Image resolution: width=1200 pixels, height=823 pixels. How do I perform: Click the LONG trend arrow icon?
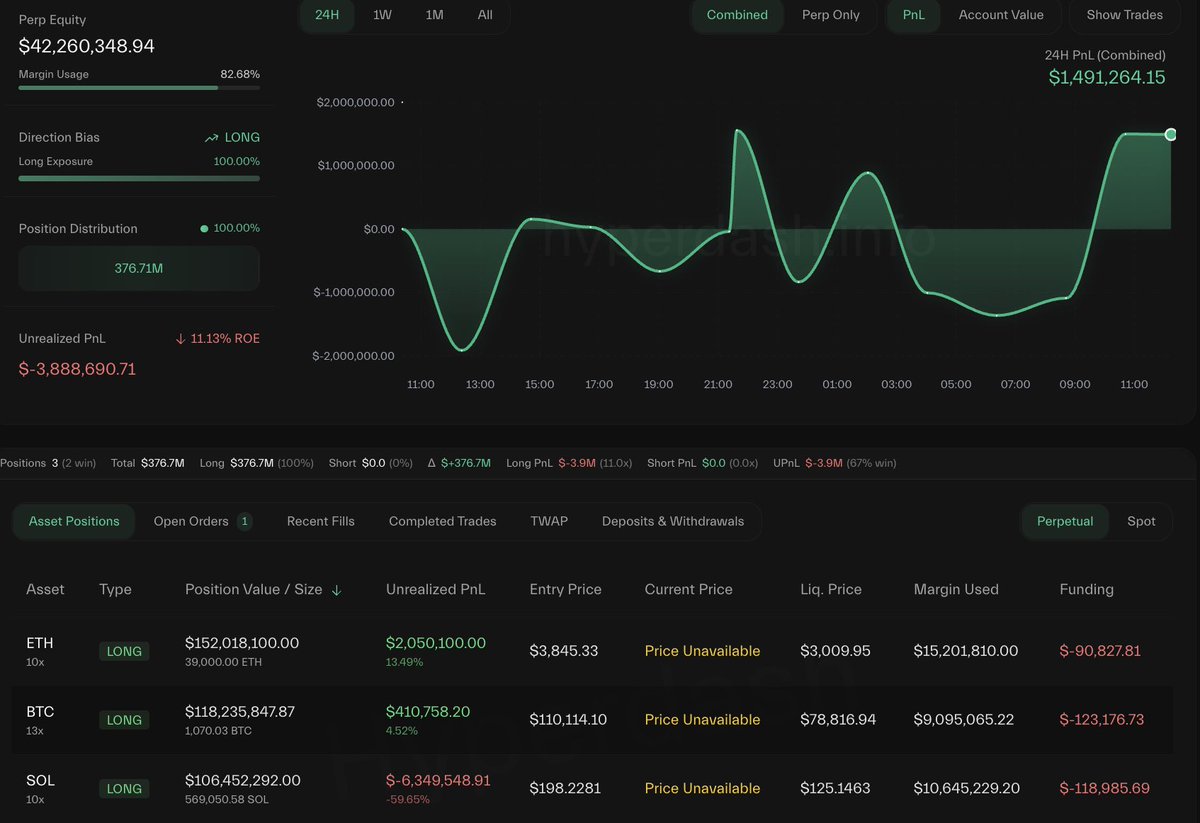(211, 138)
